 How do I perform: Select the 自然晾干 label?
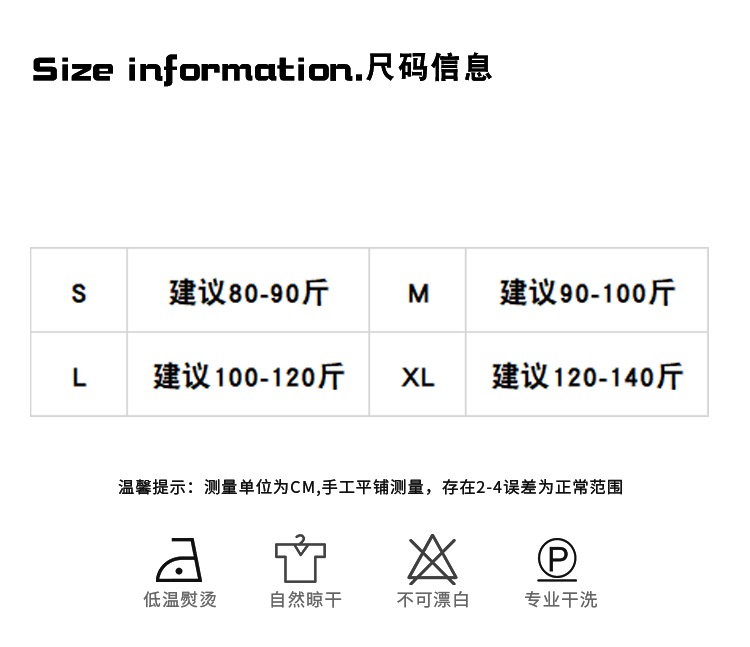(x=306, y=600)
